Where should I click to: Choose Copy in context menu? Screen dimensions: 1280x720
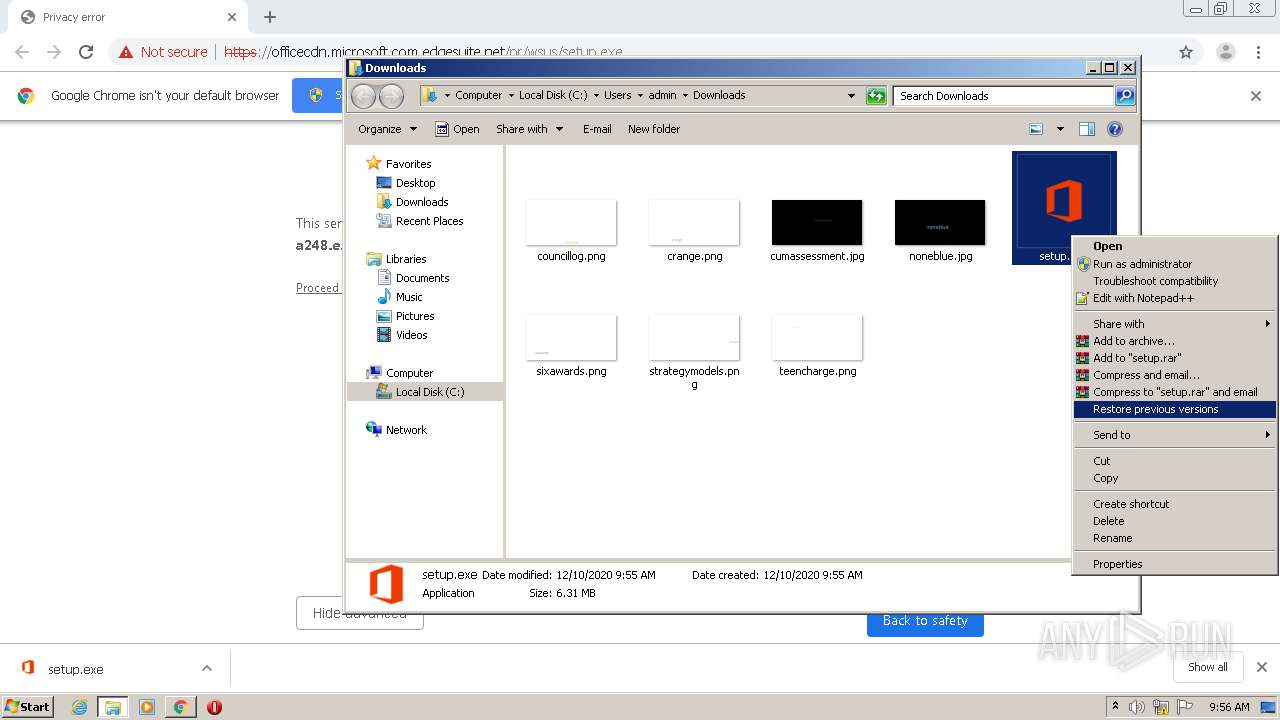click(1174, 478)
